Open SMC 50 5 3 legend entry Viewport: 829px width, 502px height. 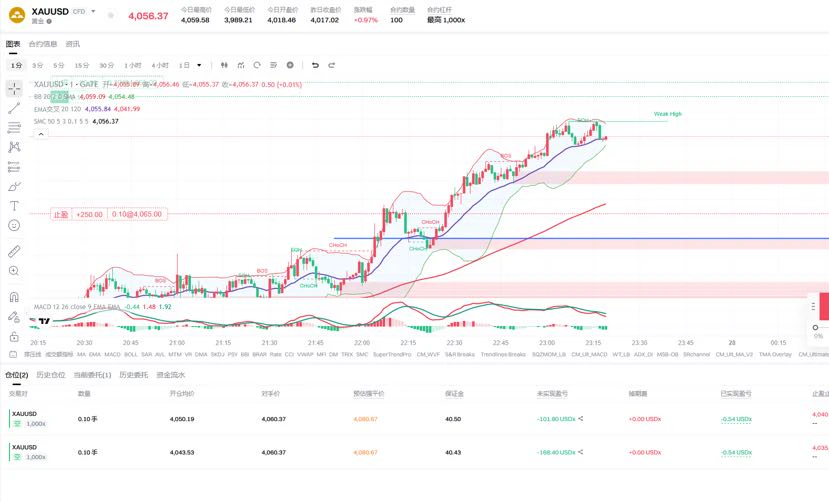(x=61, y=121)
